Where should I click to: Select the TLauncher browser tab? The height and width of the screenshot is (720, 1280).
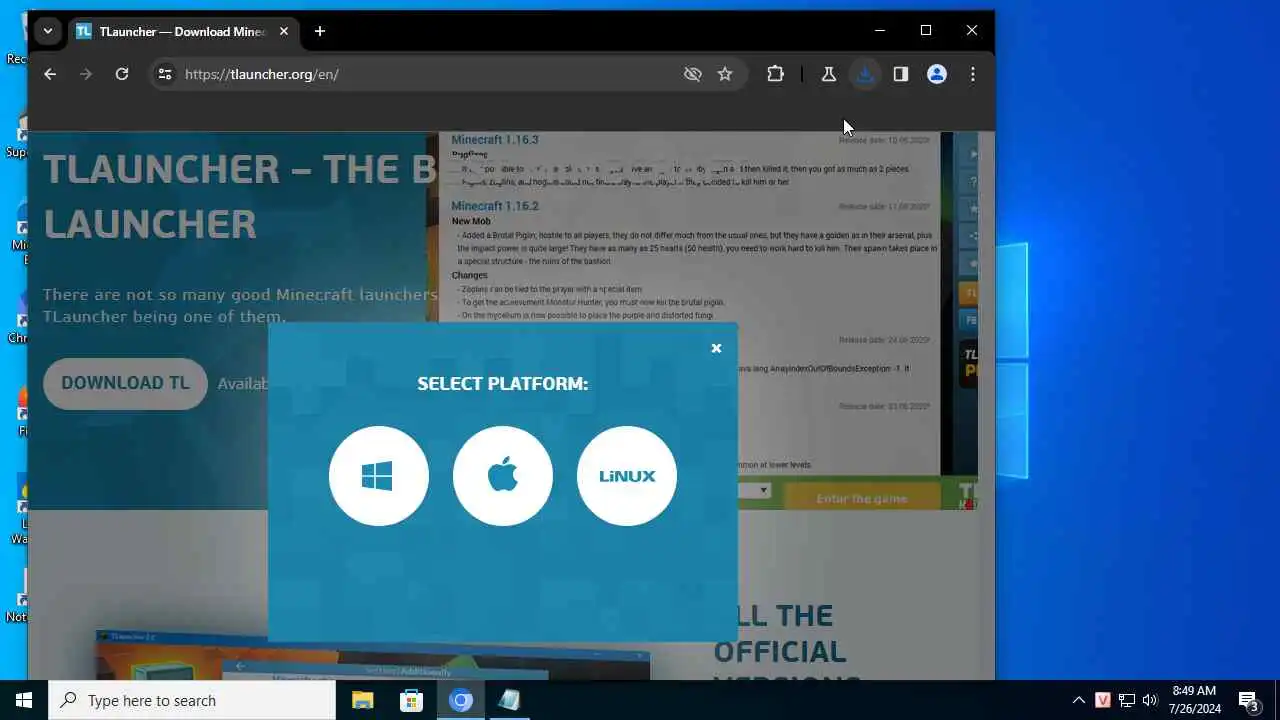[x=182, y=31]
